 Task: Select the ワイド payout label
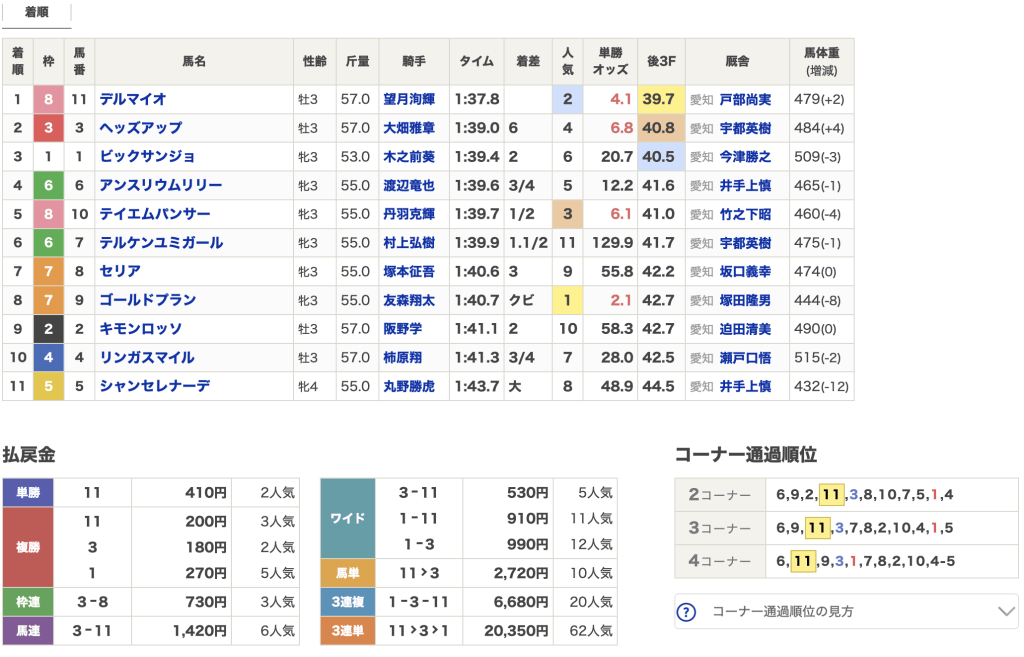click(x=347, y=518)
